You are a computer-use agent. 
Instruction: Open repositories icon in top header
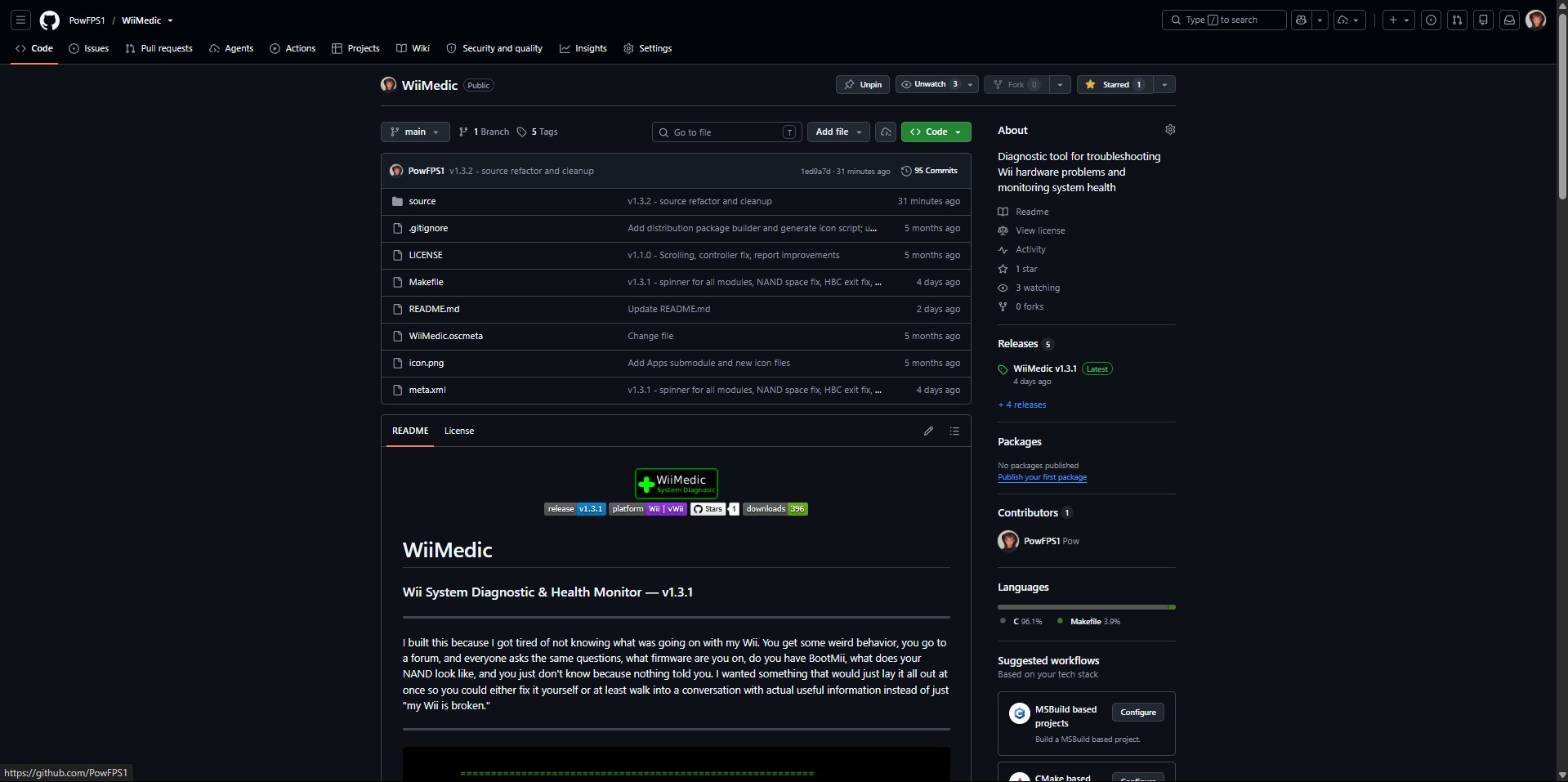click(1483, 20)
